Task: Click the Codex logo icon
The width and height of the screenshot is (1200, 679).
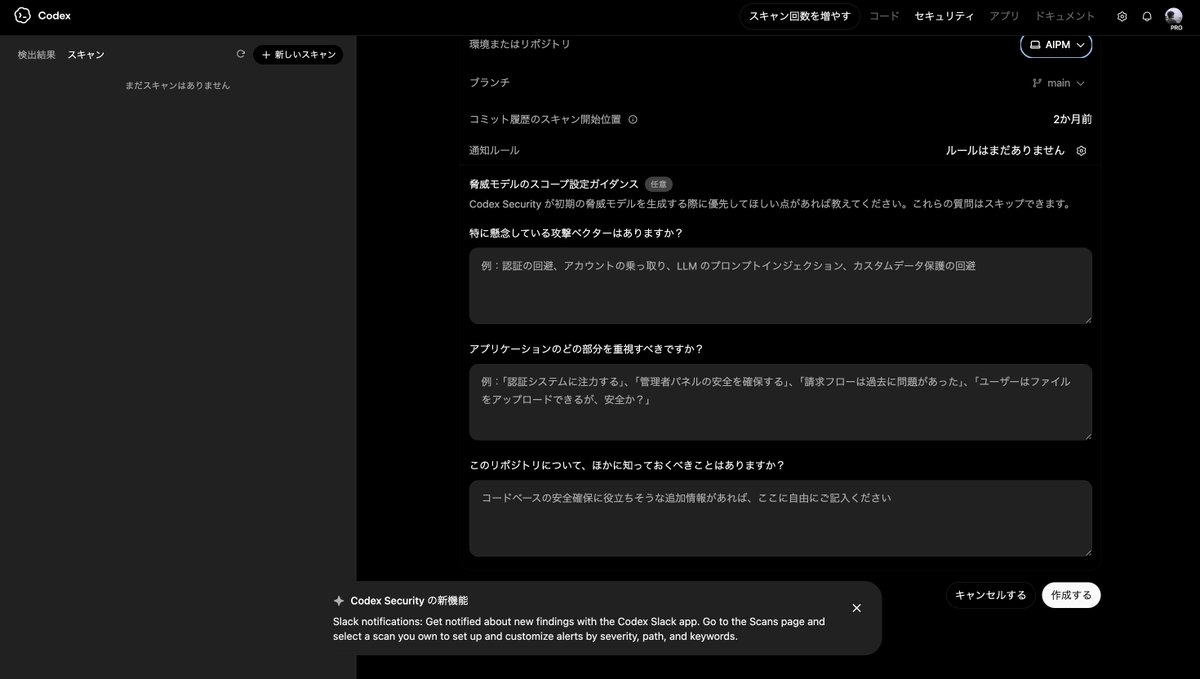Action: 22,16
